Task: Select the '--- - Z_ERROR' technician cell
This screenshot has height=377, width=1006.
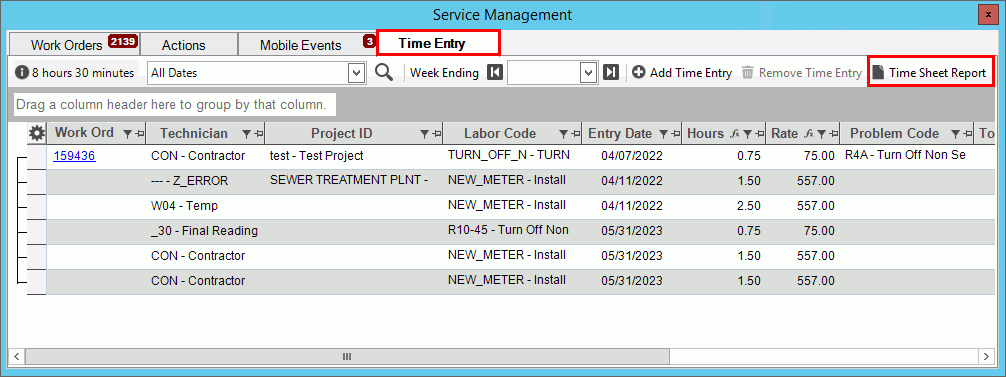Action: 205,181
